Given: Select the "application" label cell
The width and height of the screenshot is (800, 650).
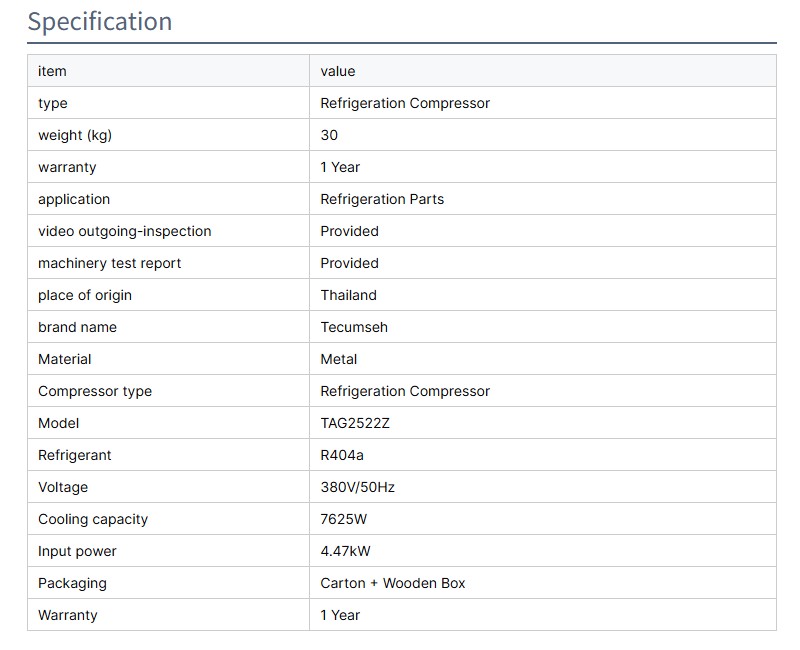Looking at the screenshot, I should 74,199.
